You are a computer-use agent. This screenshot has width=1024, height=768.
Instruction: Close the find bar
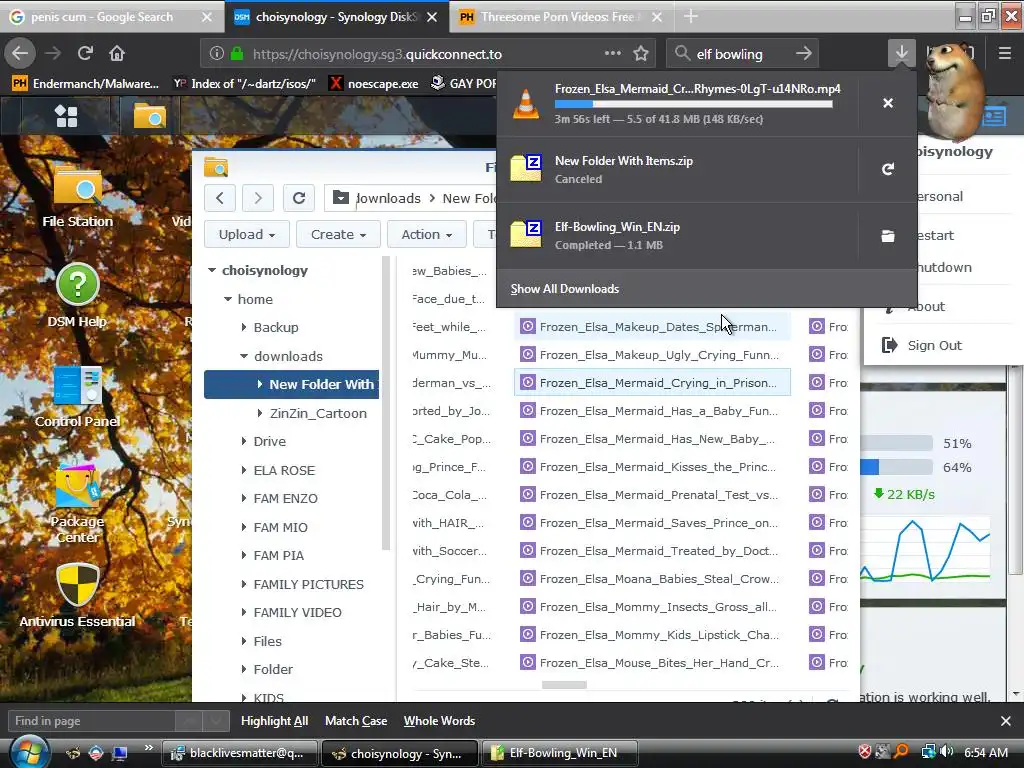1005,721
